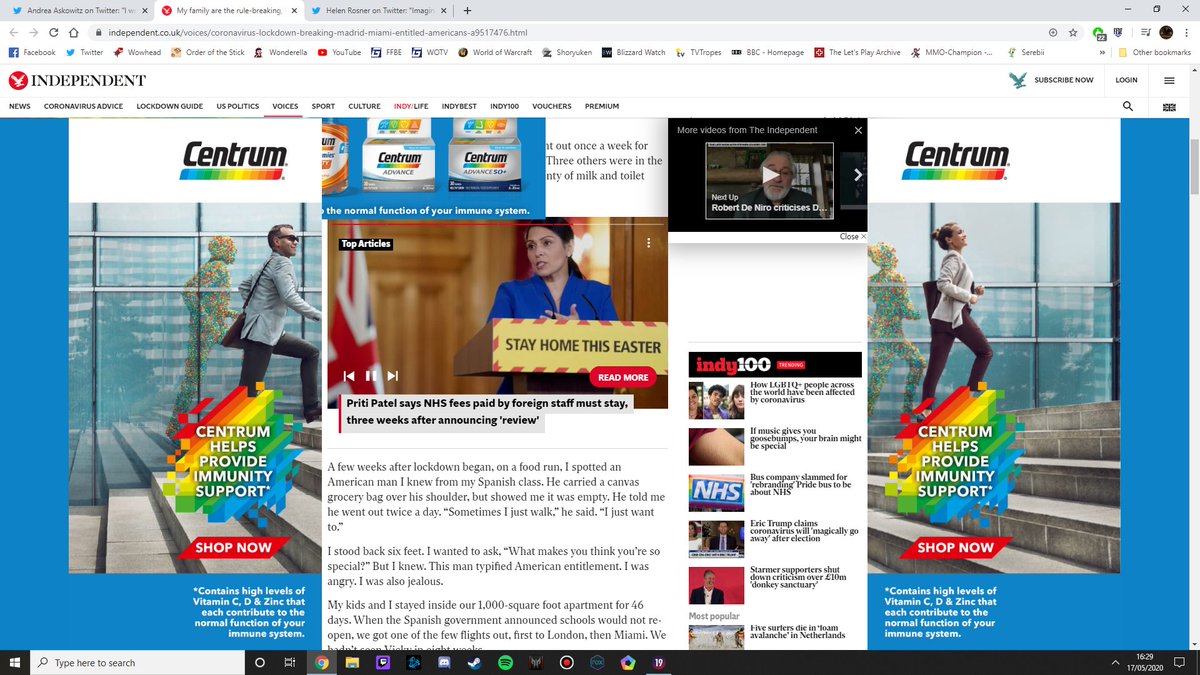The height and width of the screenshot is (675, 1200).
Task: Open the Independent site search magnifier
Action: pos(1128,106)
